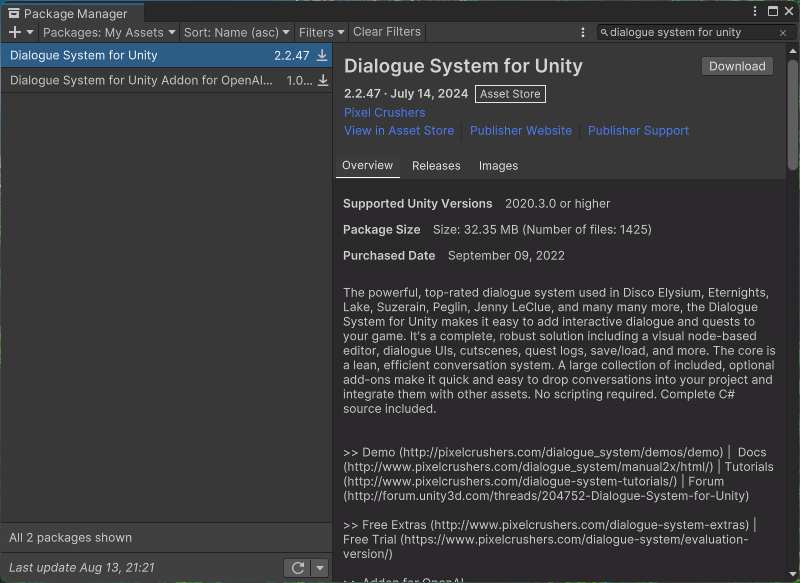Click the Last update Aug 13, 21:21 text

point(82,568)
